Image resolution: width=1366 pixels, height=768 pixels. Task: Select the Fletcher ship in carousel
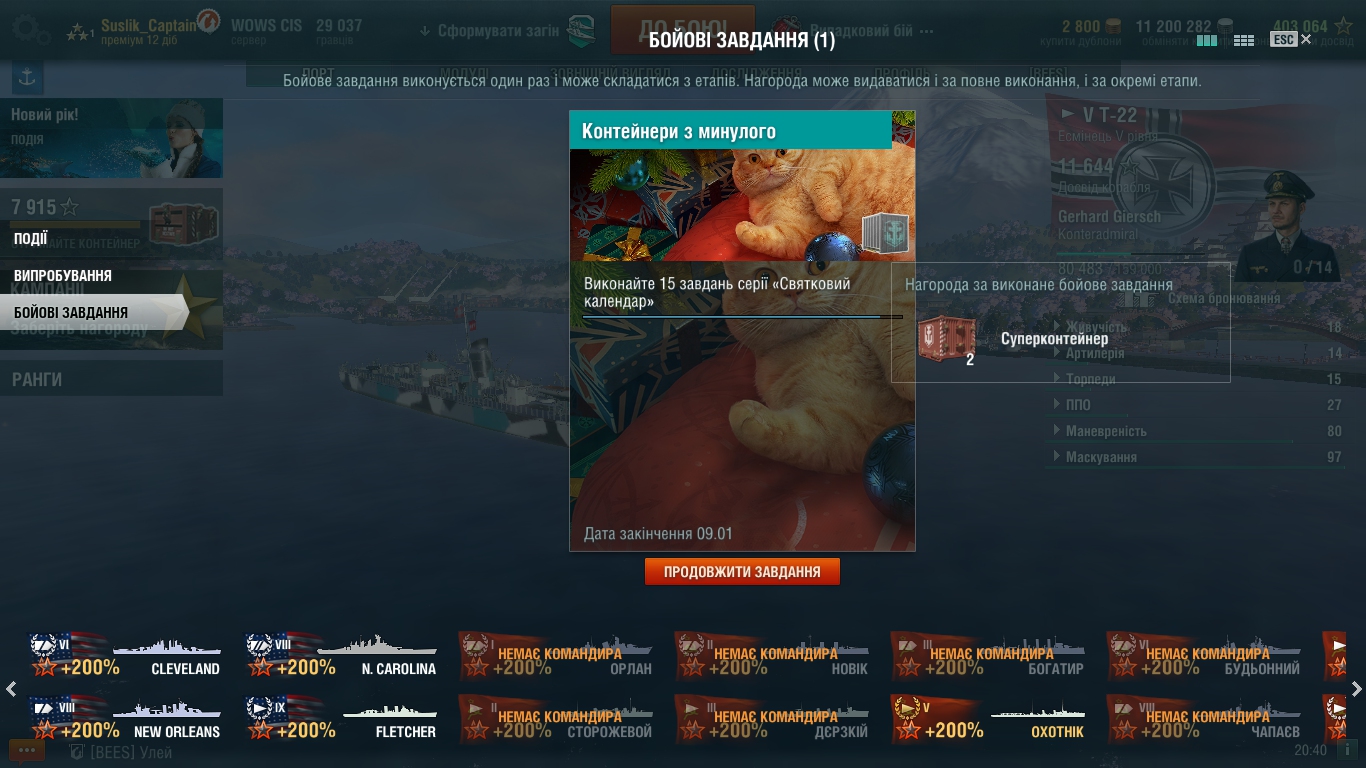342,719
